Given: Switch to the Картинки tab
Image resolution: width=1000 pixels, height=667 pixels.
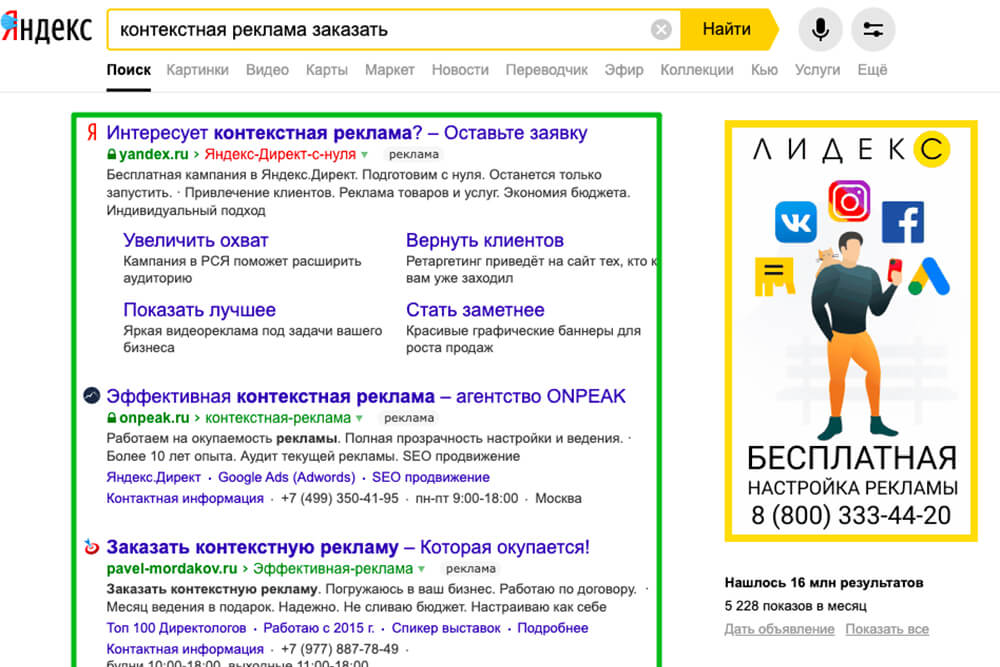Looking at the screenshot, I should point(198,70).
